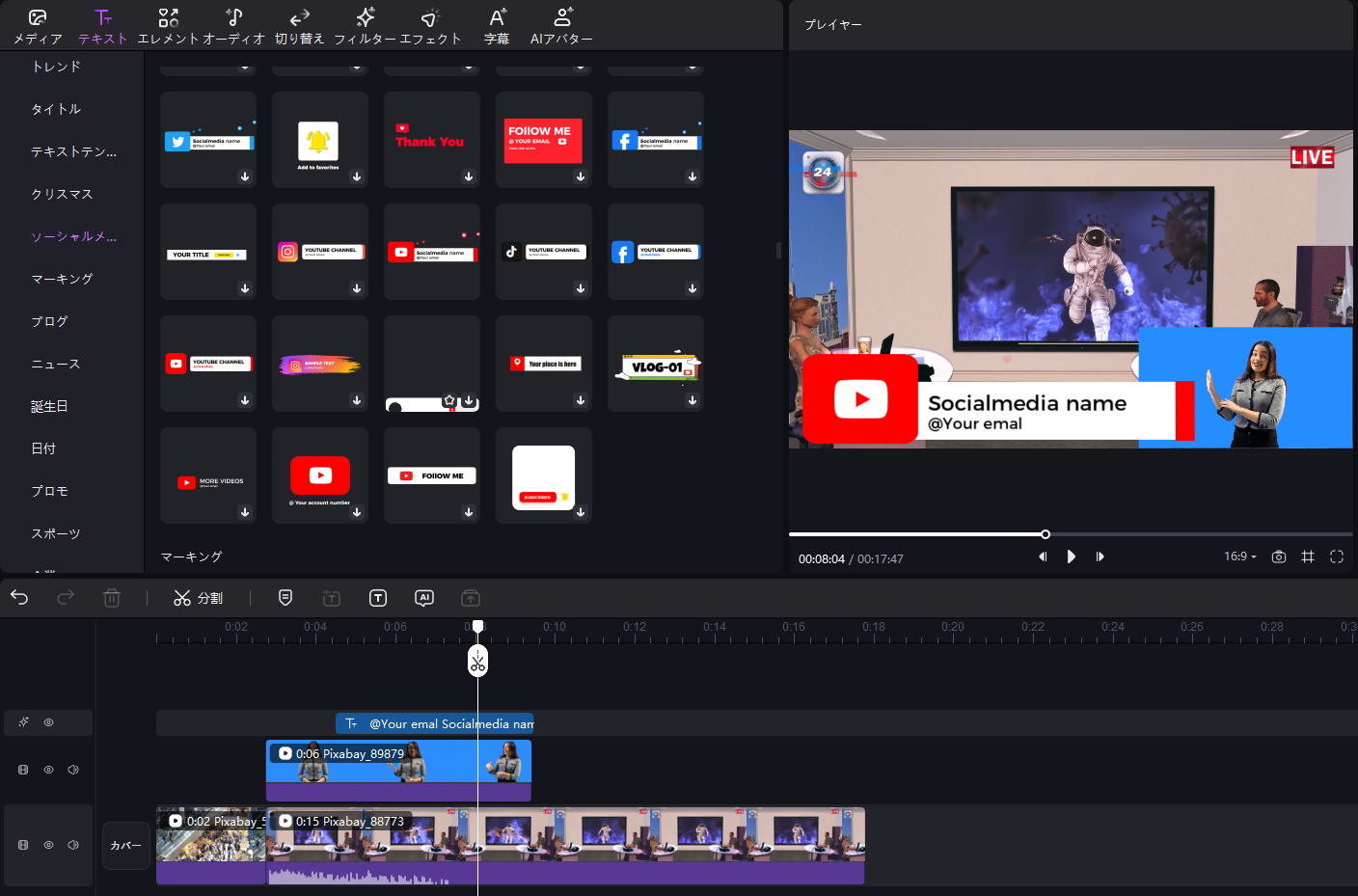This screenshot has width=1358, height=896.
Task: Toggle filmstrip icon on main track
Action: click(23, 845)
